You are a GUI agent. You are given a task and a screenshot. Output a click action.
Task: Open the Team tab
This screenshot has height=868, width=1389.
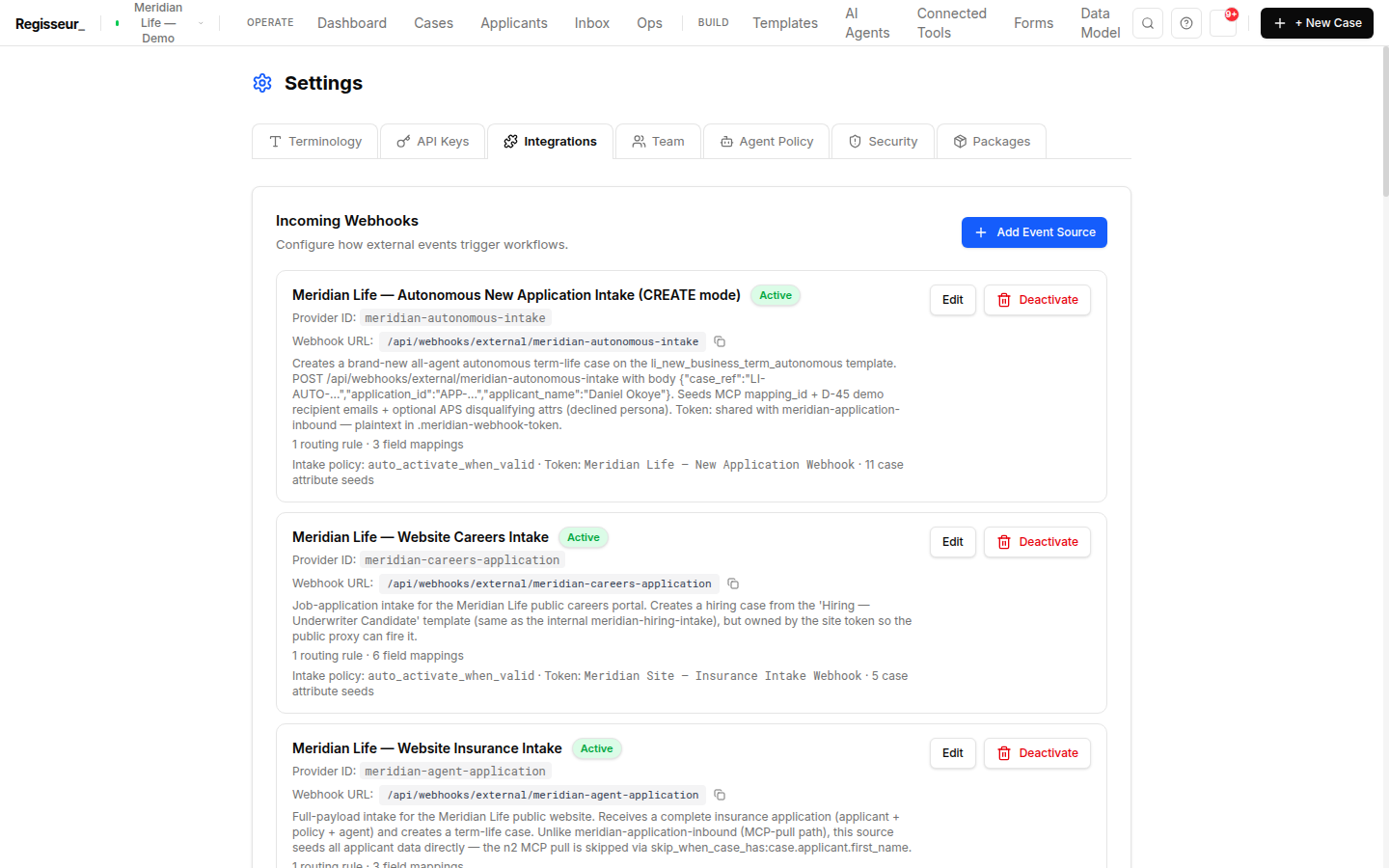click(x=658, y=141)
